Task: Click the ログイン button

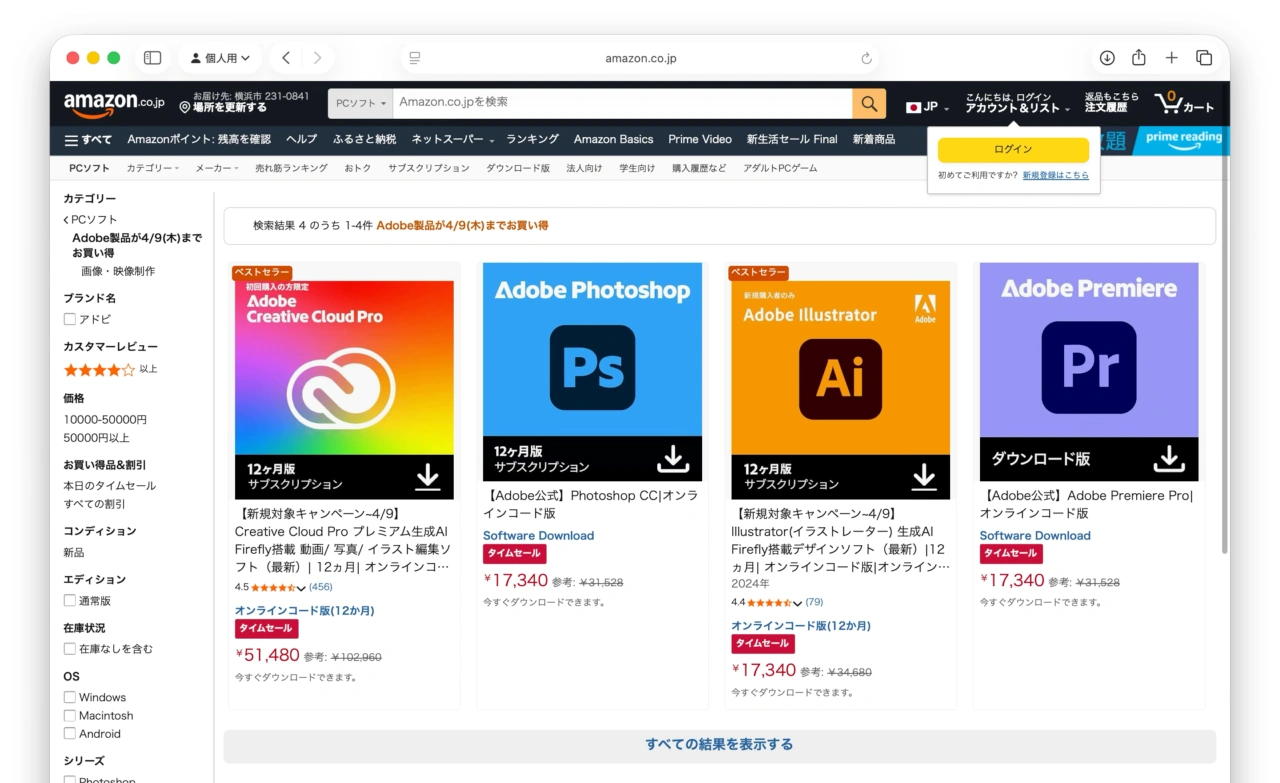Action: 1014,149
